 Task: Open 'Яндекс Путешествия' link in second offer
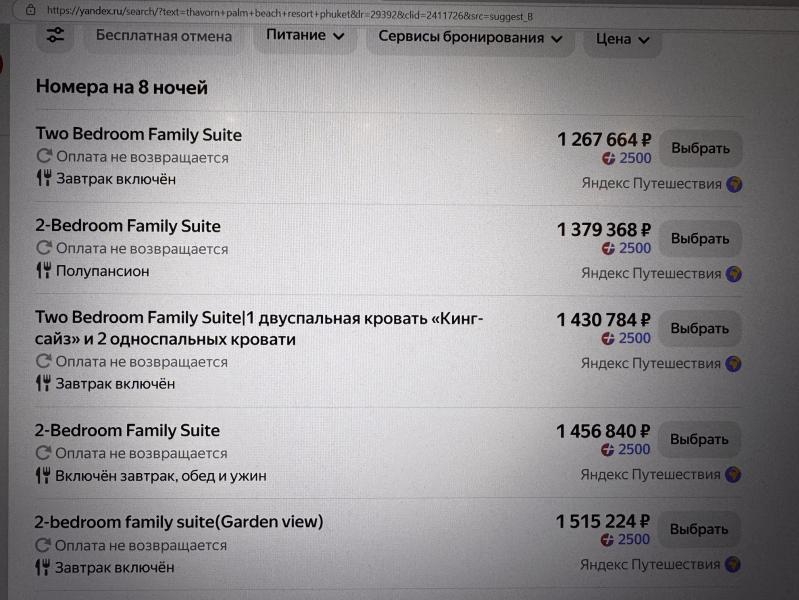coord(651,274)
